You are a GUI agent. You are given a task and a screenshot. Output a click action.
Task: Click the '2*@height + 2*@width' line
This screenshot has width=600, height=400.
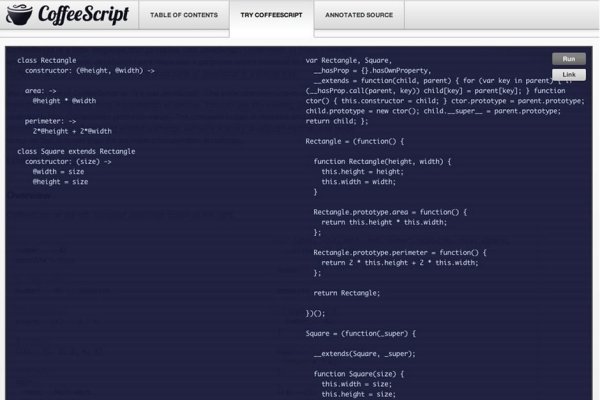pyautogui.click(x=72, y=131)
